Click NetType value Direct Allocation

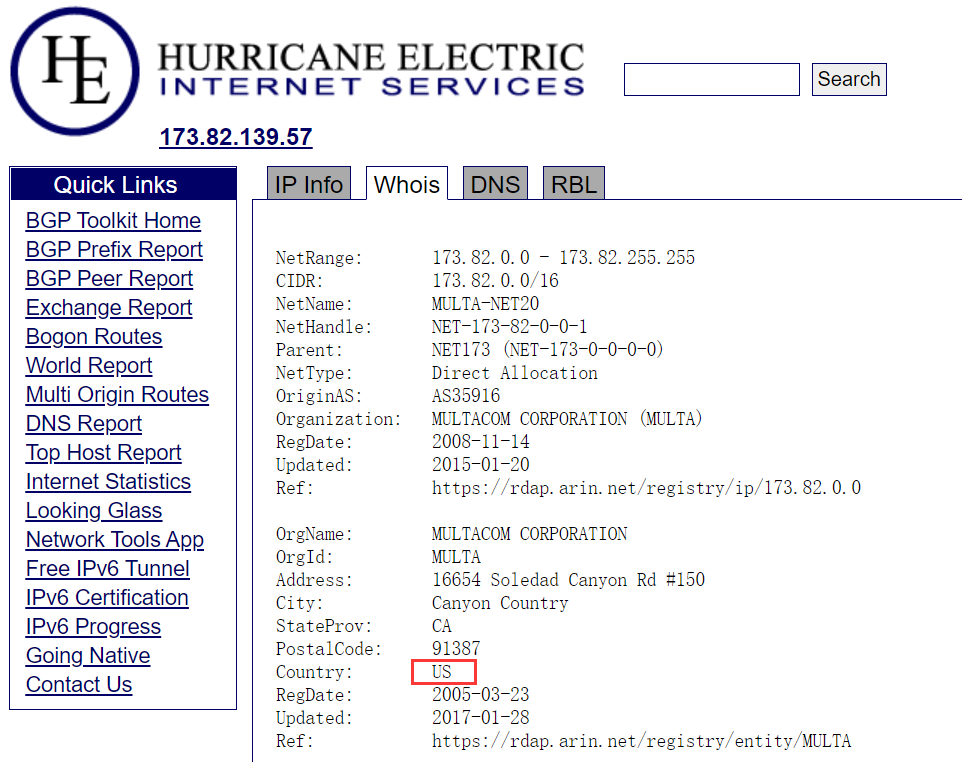(514, 373)
